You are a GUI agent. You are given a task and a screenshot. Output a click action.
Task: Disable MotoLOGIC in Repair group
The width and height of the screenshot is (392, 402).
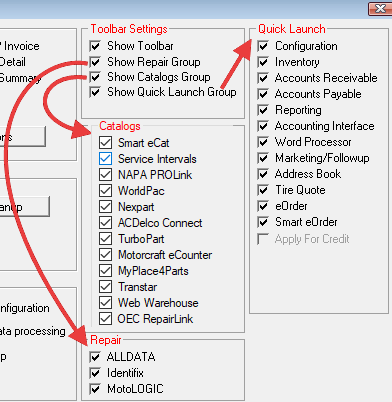click(x=95, y=389)
